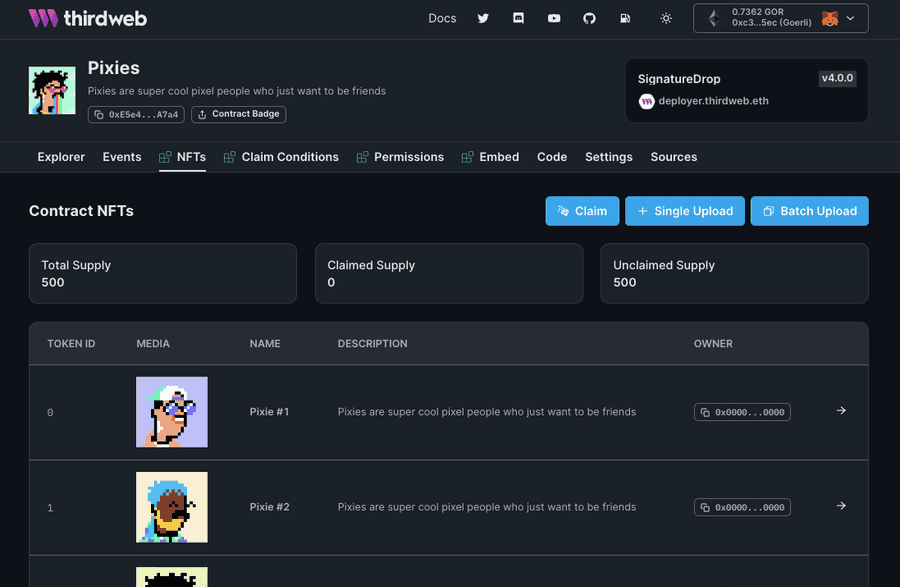Click token ID 1 cell
Image resolution: width=900 pixels, height=587 pixels.
50,508
